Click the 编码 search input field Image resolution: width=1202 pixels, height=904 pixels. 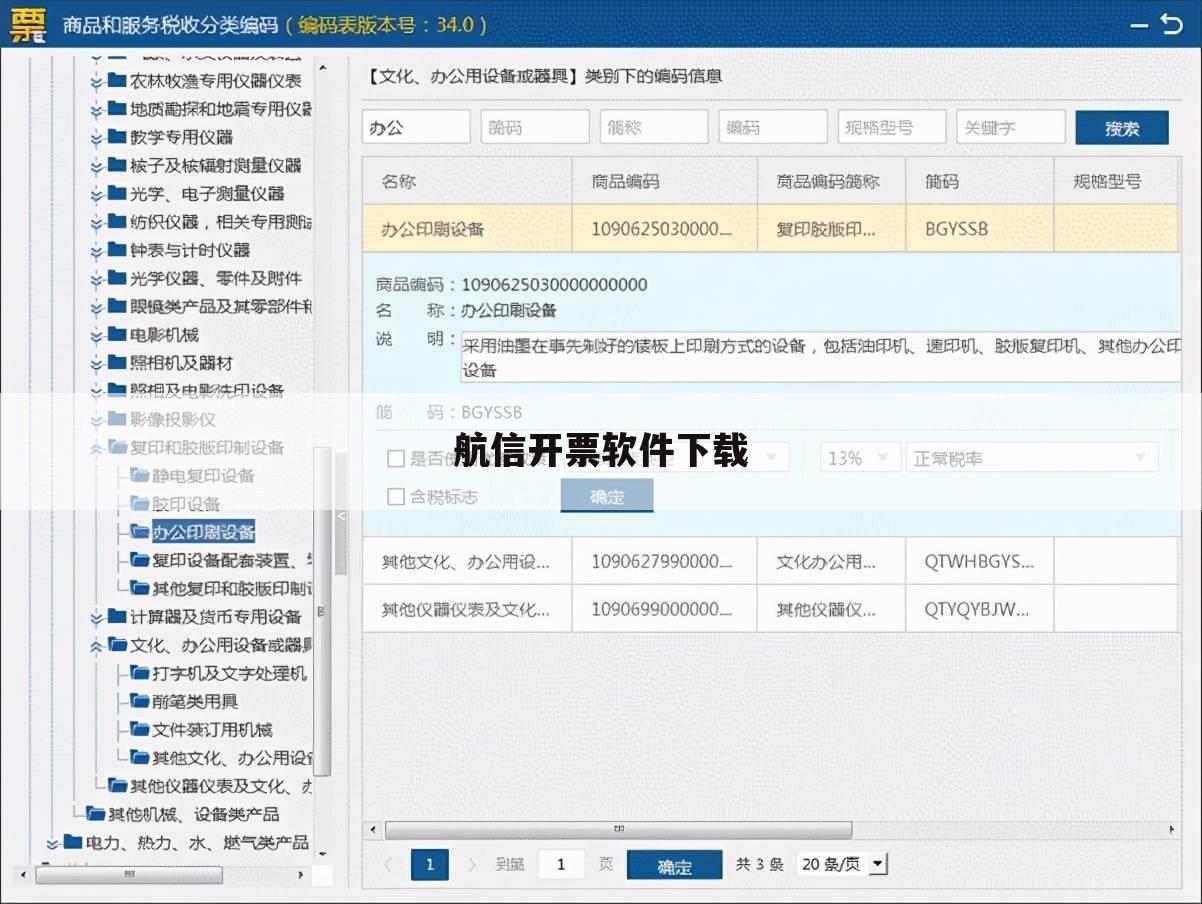point(773,127)
